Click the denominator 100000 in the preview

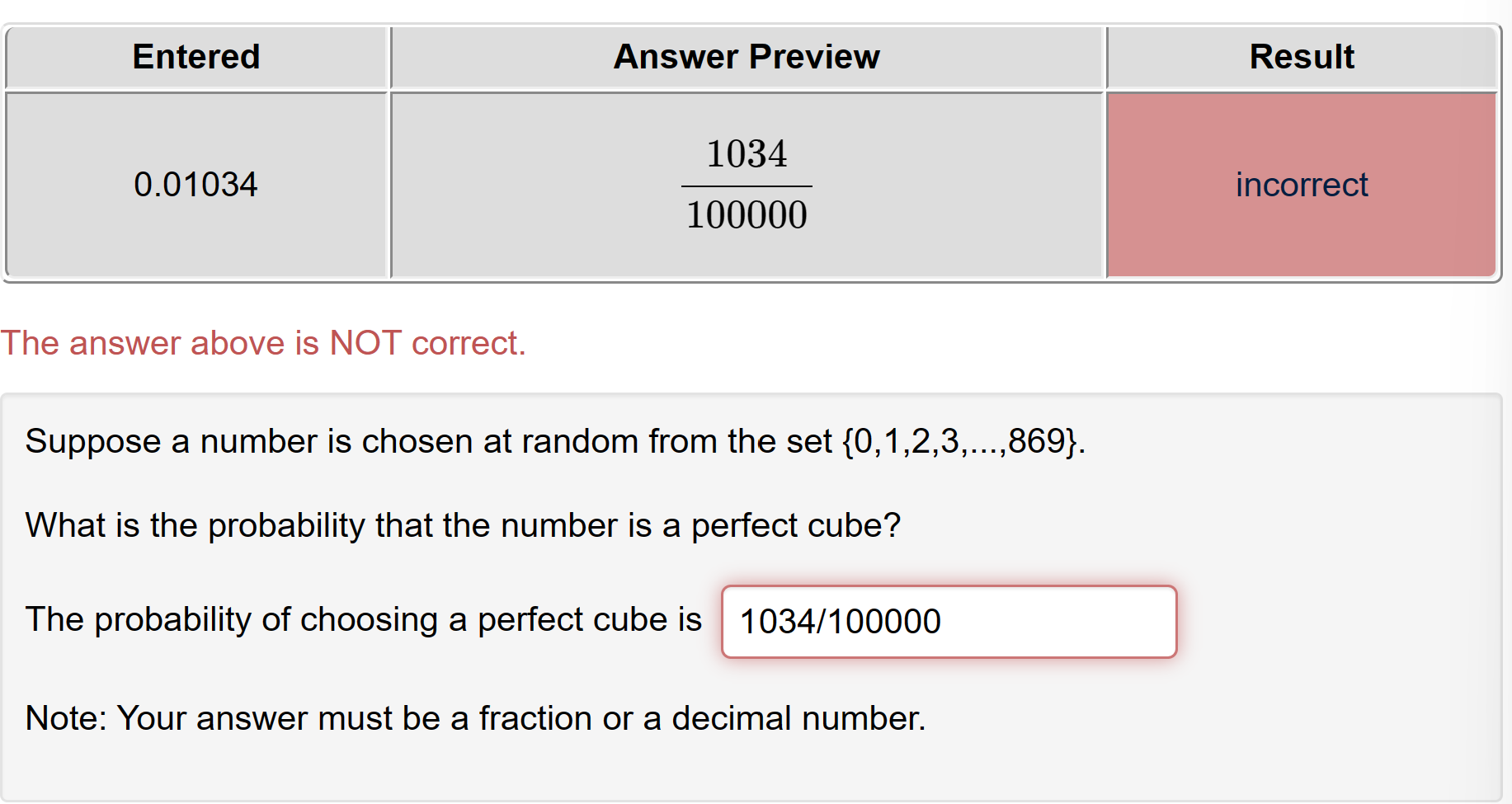click(747, 215)
